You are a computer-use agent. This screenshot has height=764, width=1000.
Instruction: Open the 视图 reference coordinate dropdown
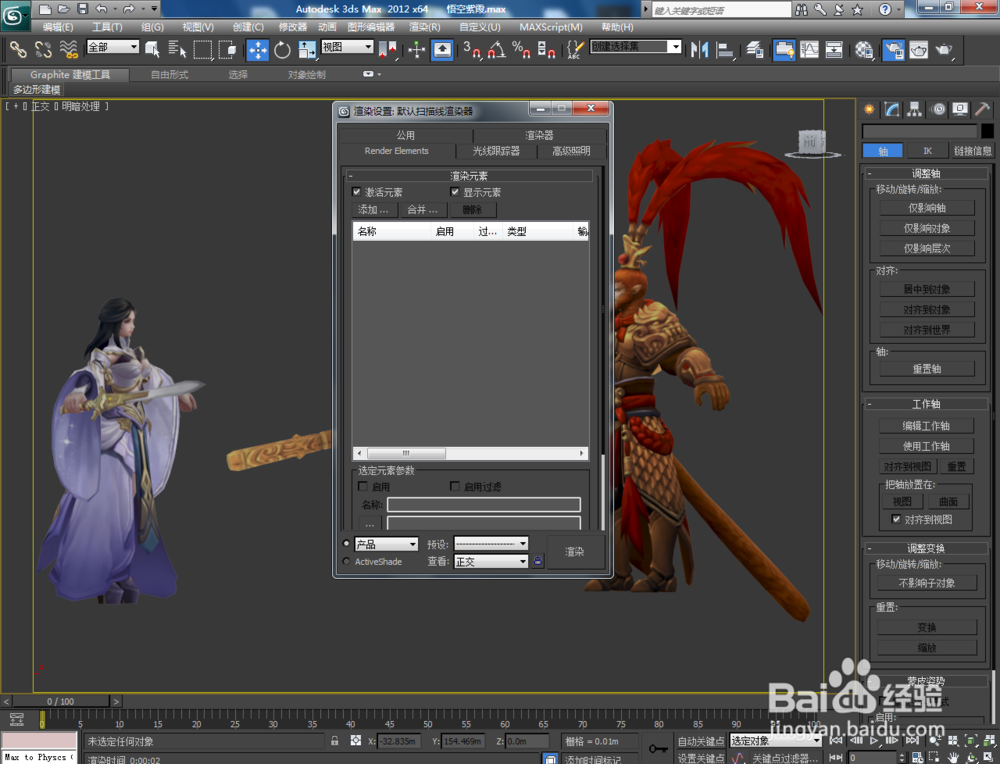(x=347, y=47)
